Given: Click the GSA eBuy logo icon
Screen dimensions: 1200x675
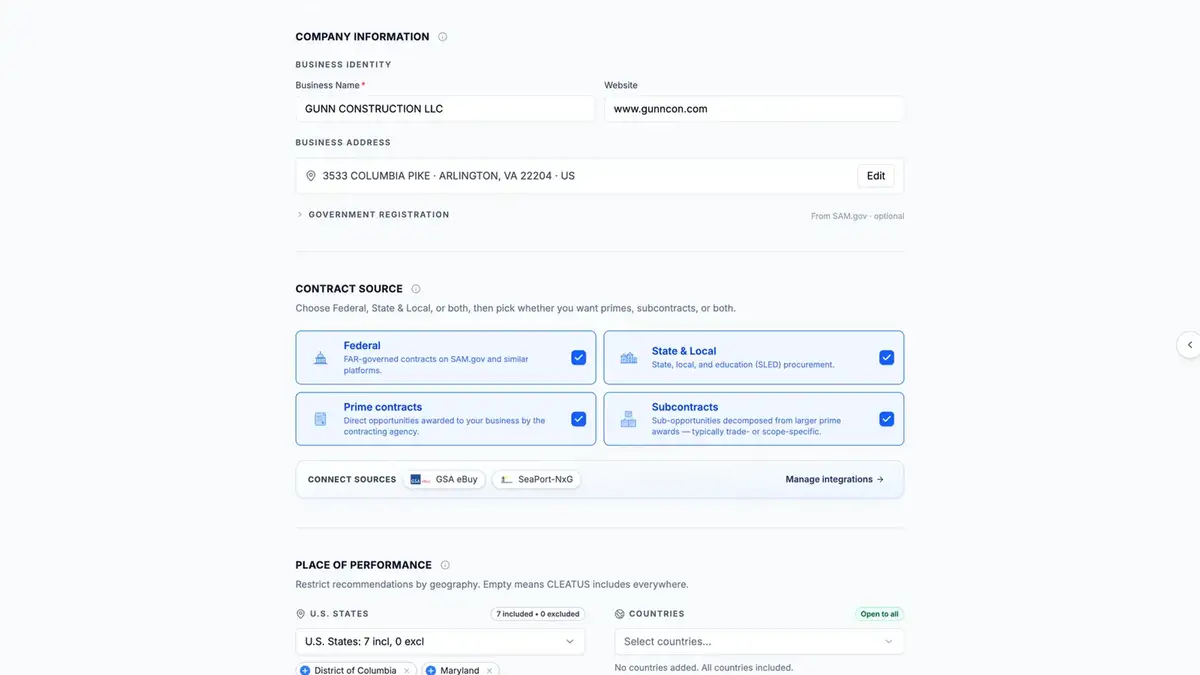Looking at the screenshot, I should (420, 480).
